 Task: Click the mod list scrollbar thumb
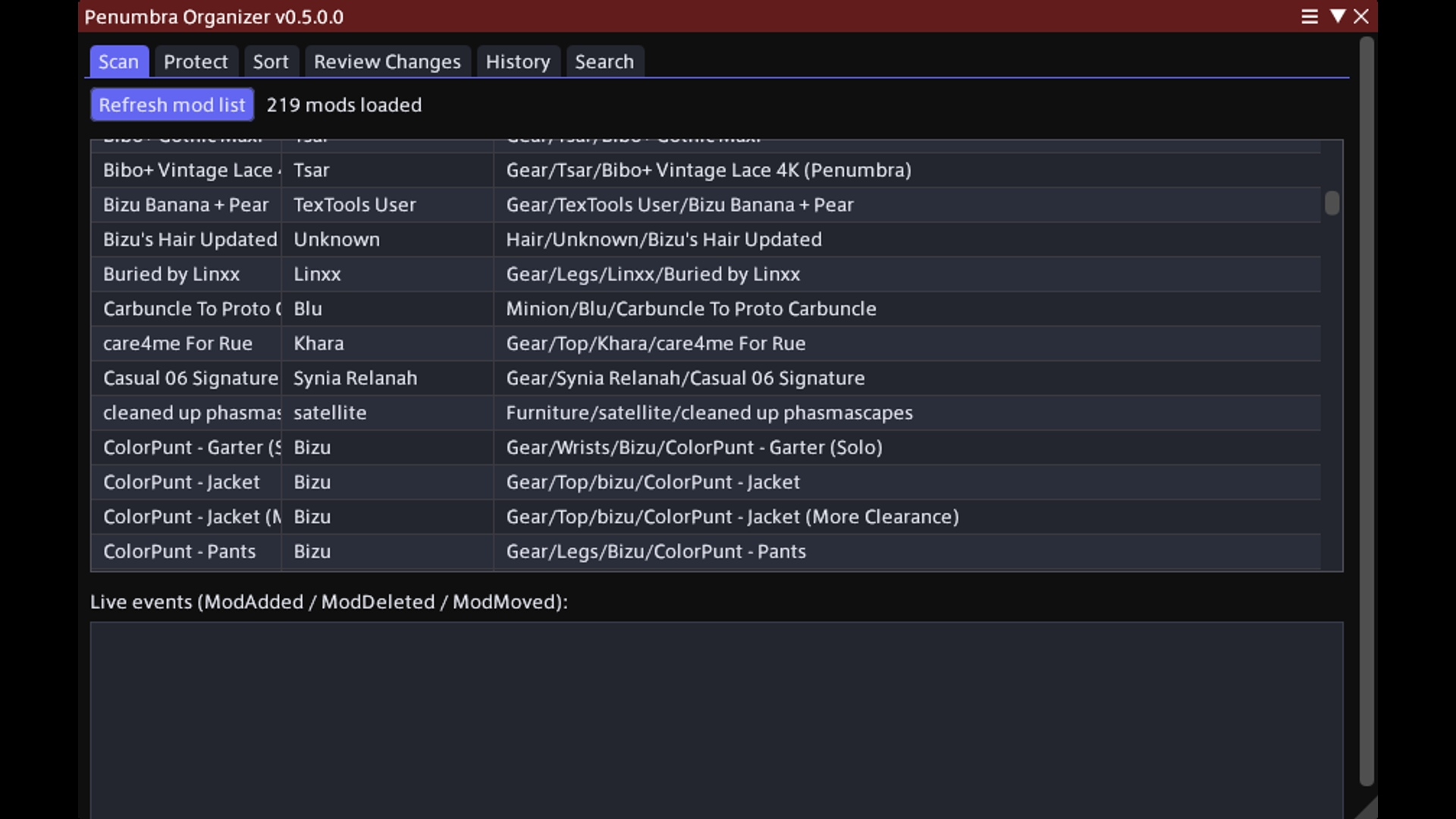(1332, 203)
